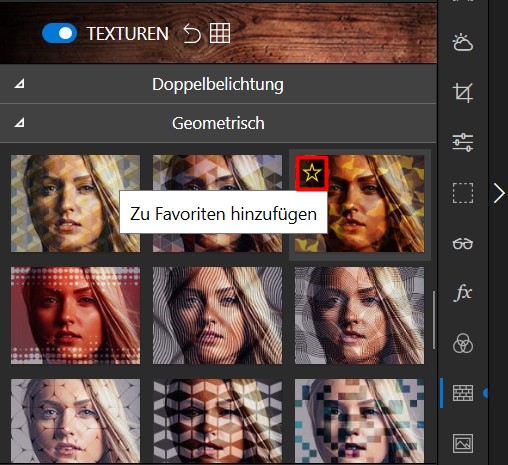The image size is (508, 465).
Task: Open the weather sun-cloud tool in sidebar
Action: pos(463,42)
